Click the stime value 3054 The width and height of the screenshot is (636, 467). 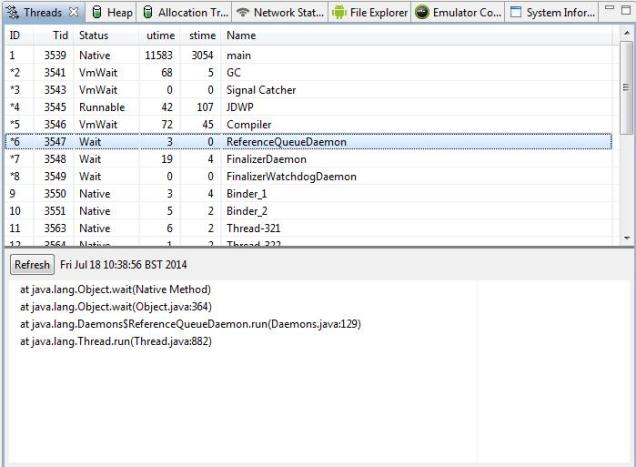coord(202,55)
